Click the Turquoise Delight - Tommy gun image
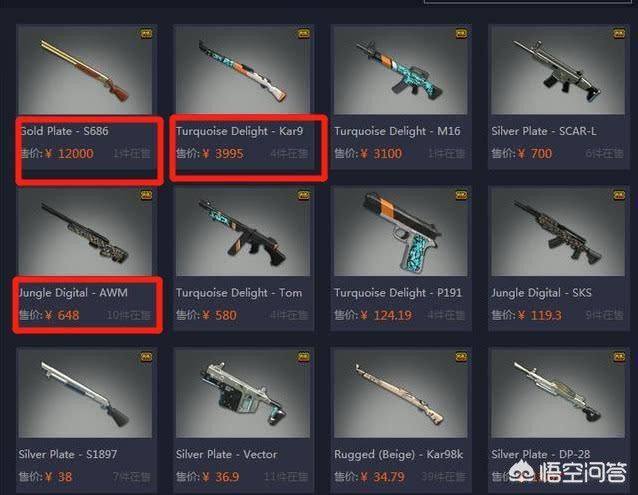 [243, 232]
